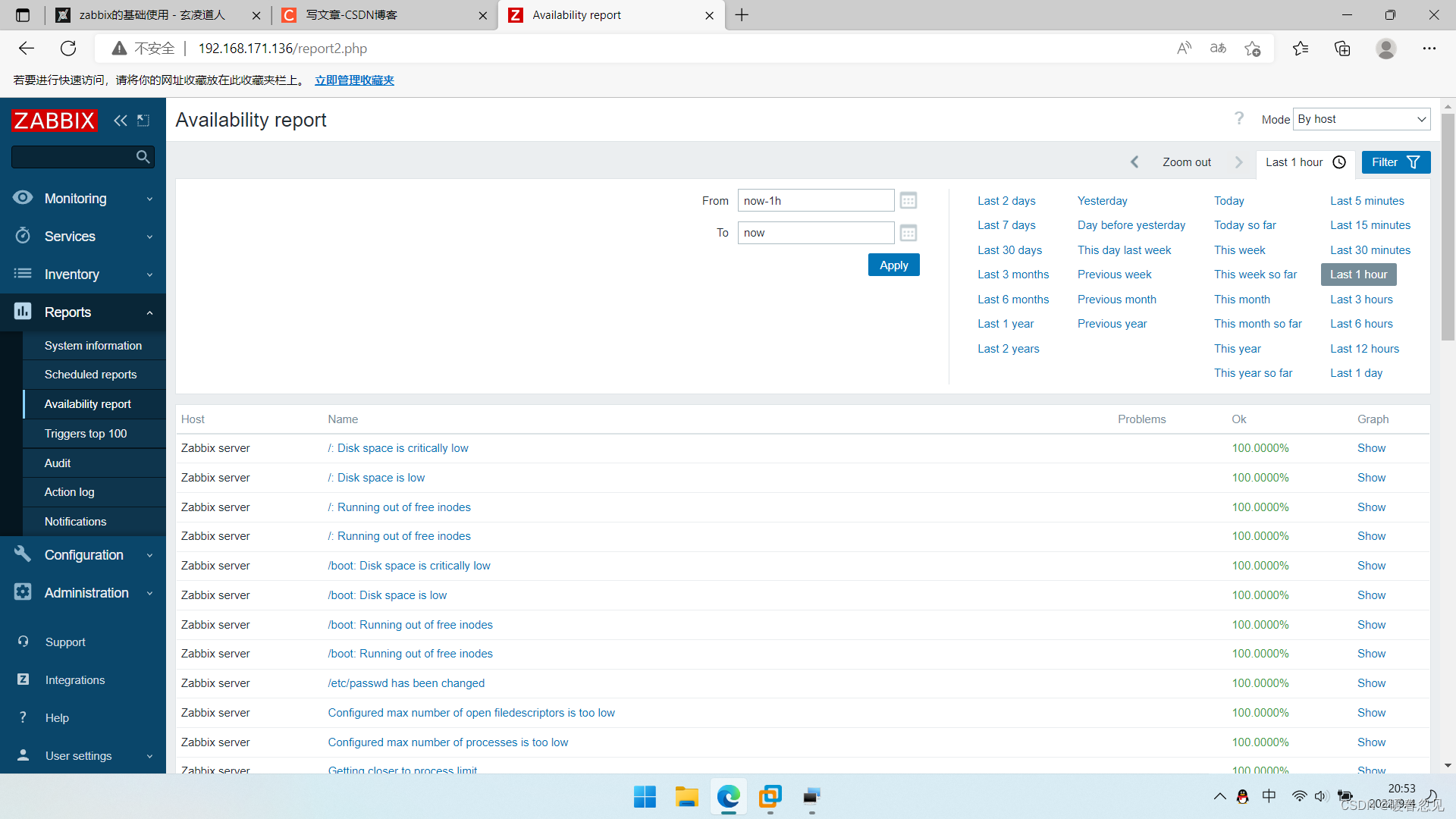Click the From input field

tap(816, 200)
